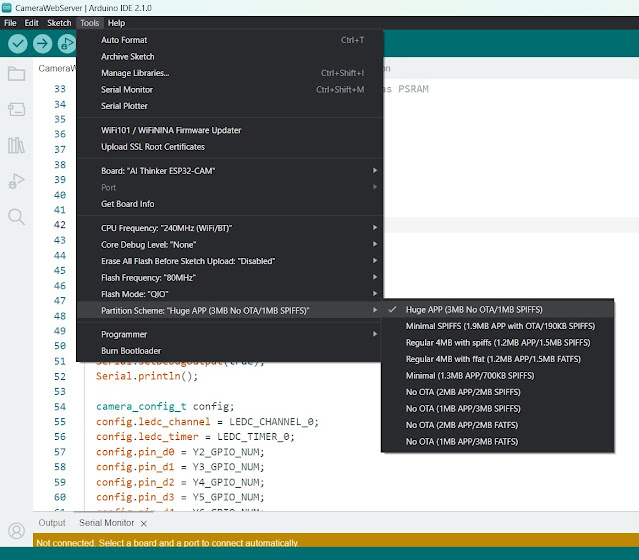
Task: Open the Library Manager sidebar icon
Action: point(16,145)
